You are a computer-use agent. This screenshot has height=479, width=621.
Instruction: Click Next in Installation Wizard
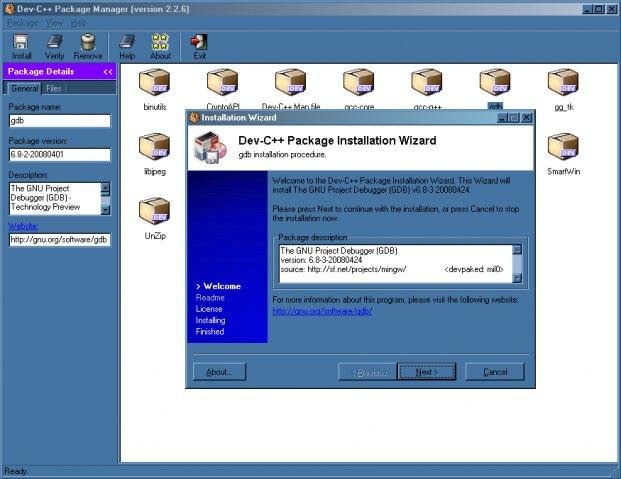[427, 372]
